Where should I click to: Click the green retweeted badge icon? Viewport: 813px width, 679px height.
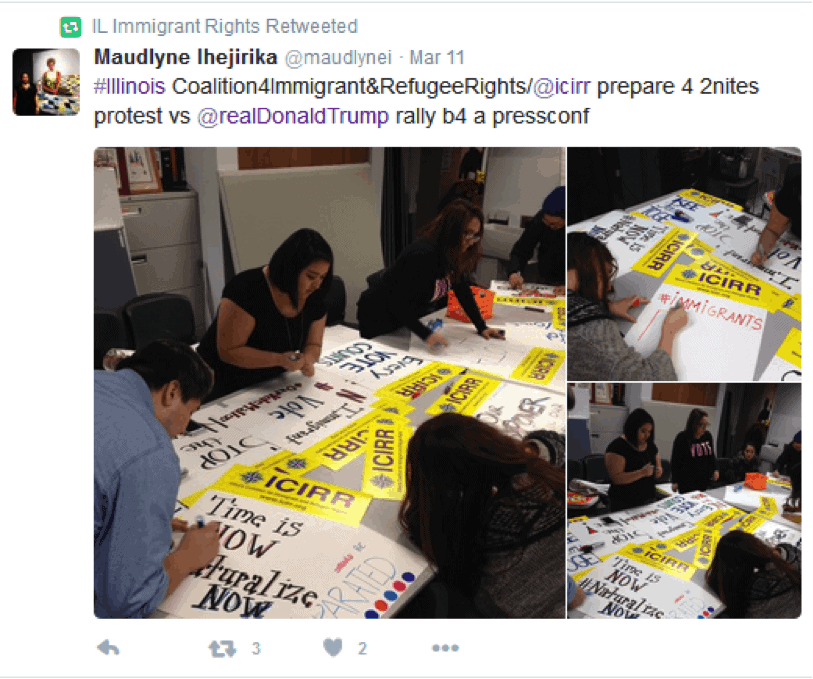[71, 27]
